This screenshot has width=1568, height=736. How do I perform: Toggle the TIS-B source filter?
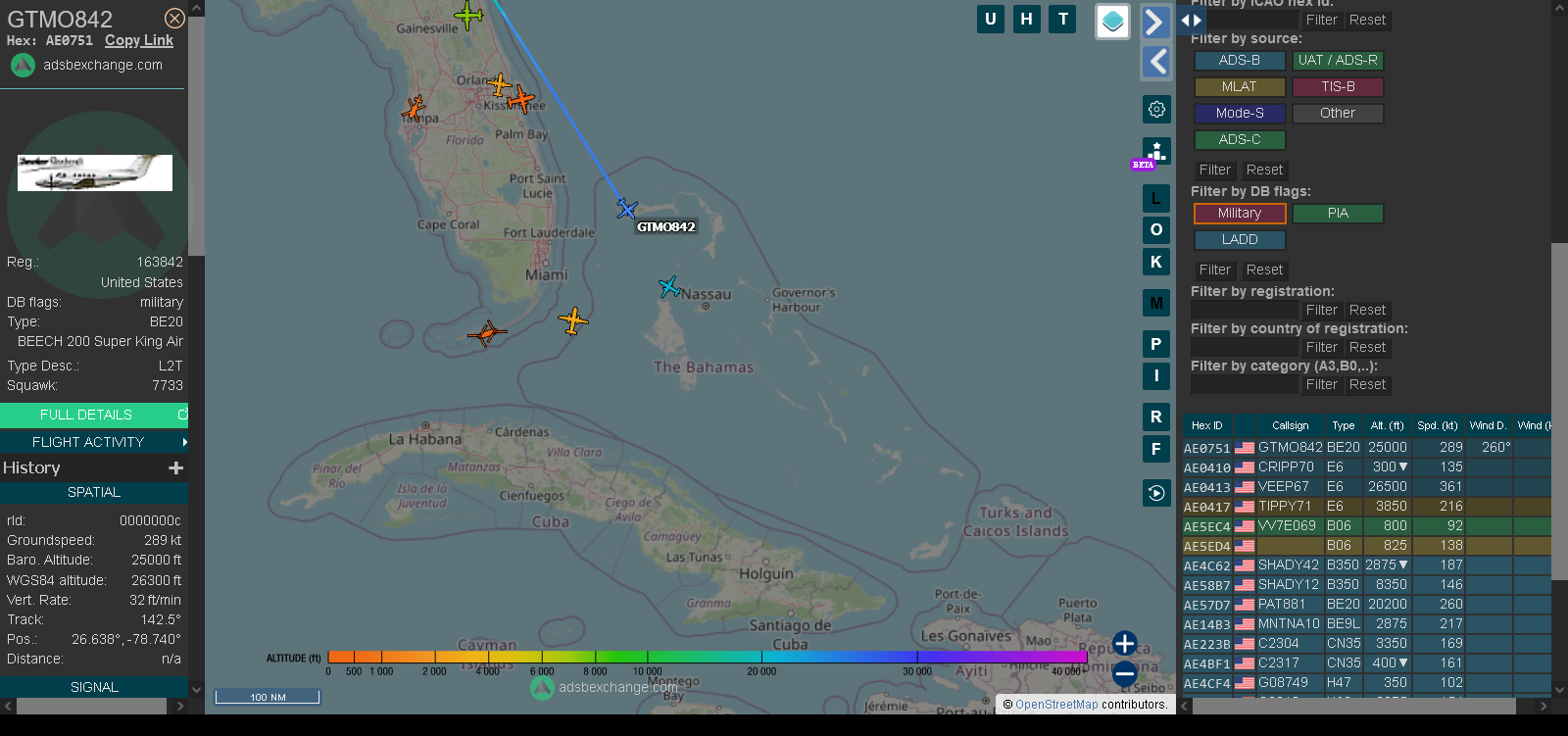point(1338,87)
